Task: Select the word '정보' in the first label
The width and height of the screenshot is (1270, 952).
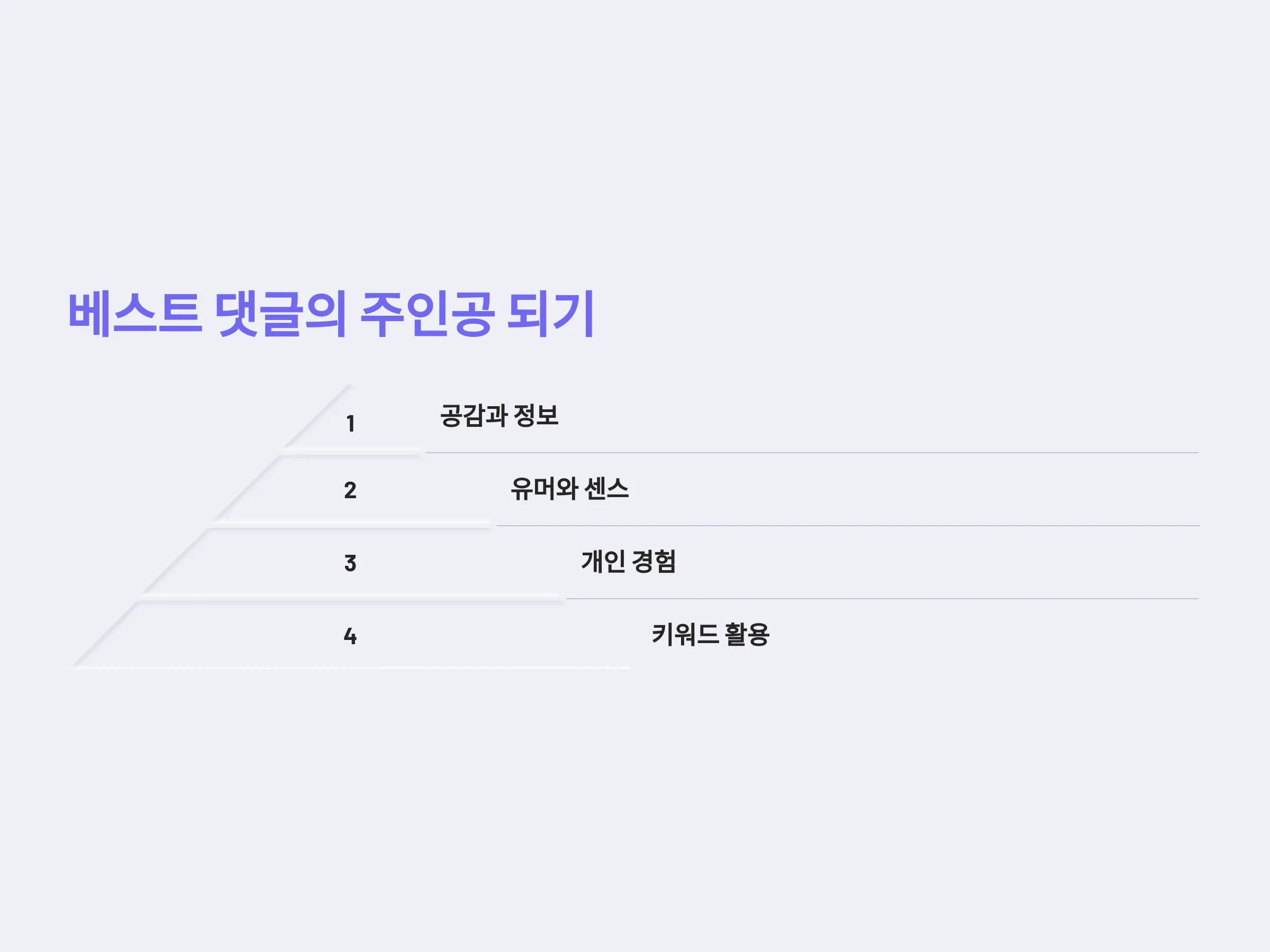Action: pyautogui.click(x=536, y=416)
